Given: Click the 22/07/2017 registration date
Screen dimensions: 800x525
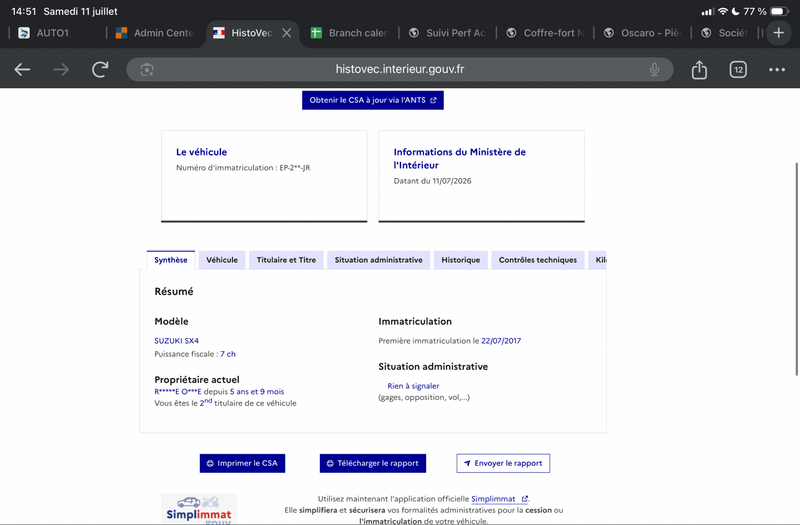Looking at the screenshot, I should pos(501,341).
